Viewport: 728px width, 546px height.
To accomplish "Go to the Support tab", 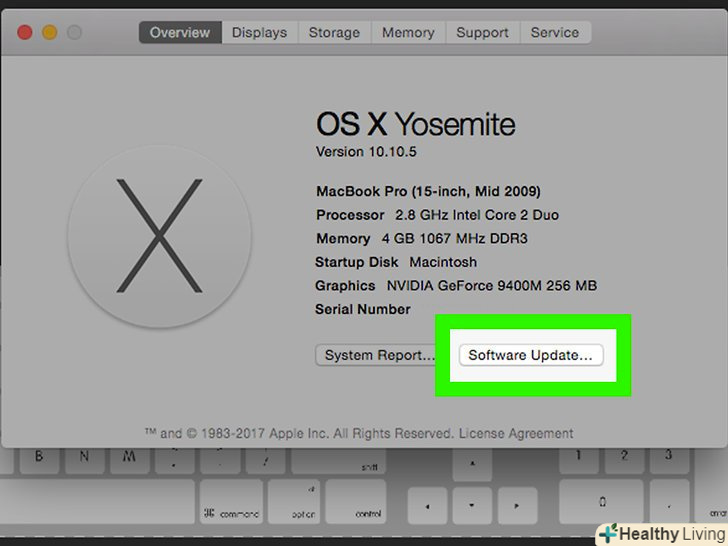I will tap(482, 32).
